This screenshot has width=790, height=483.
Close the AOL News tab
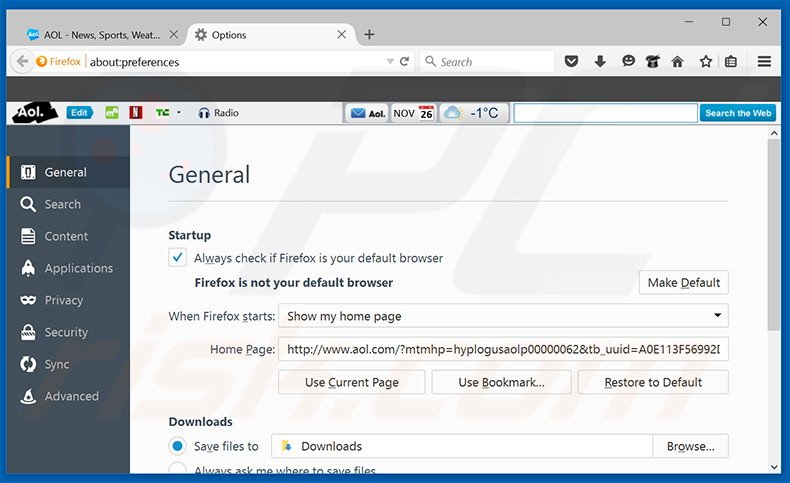pos(173,34)
